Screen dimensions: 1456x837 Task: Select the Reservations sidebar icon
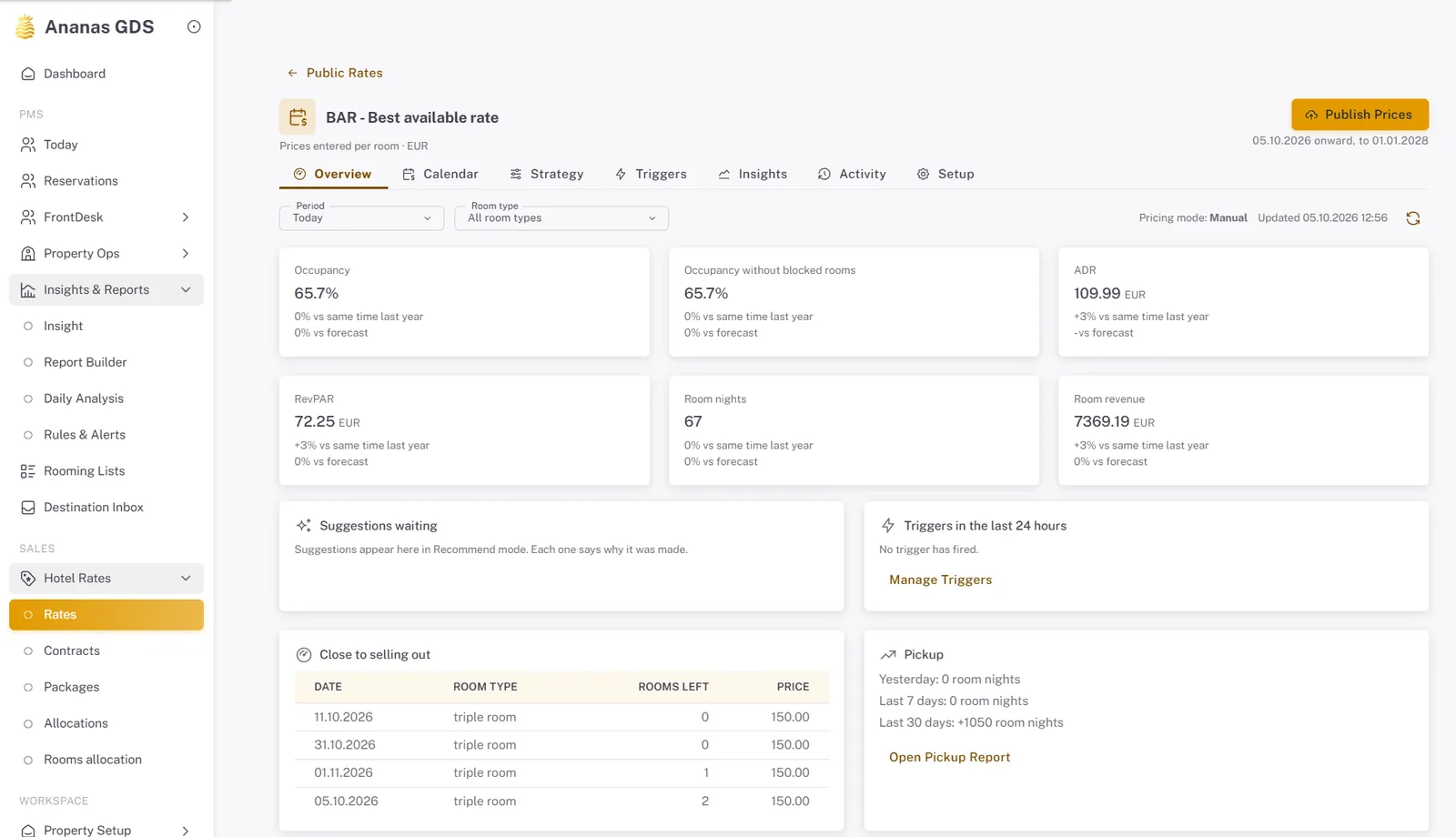pyautogui.click(x=28, y=181)
